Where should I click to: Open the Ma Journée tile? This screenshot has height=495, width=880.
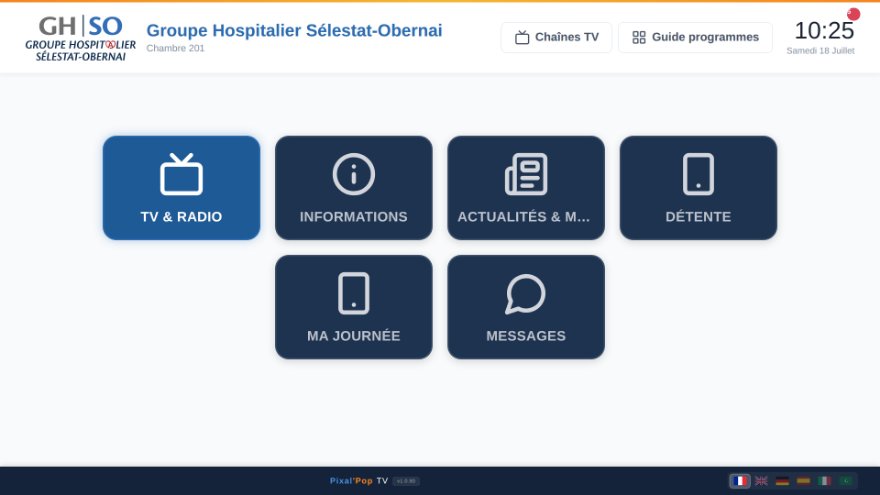click(354, 307)
